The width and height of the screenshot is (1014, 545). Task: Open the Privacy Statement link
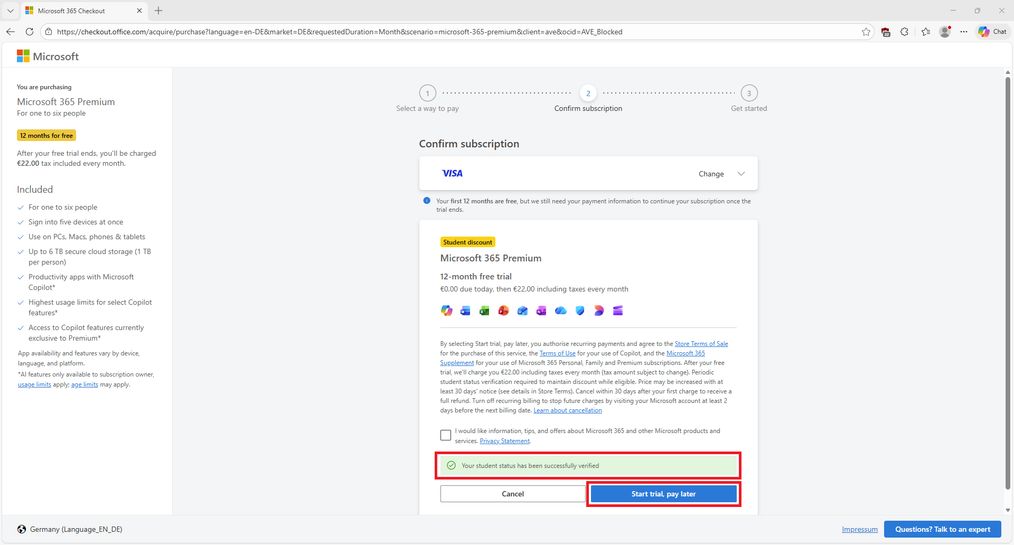(x=504, y=441)
